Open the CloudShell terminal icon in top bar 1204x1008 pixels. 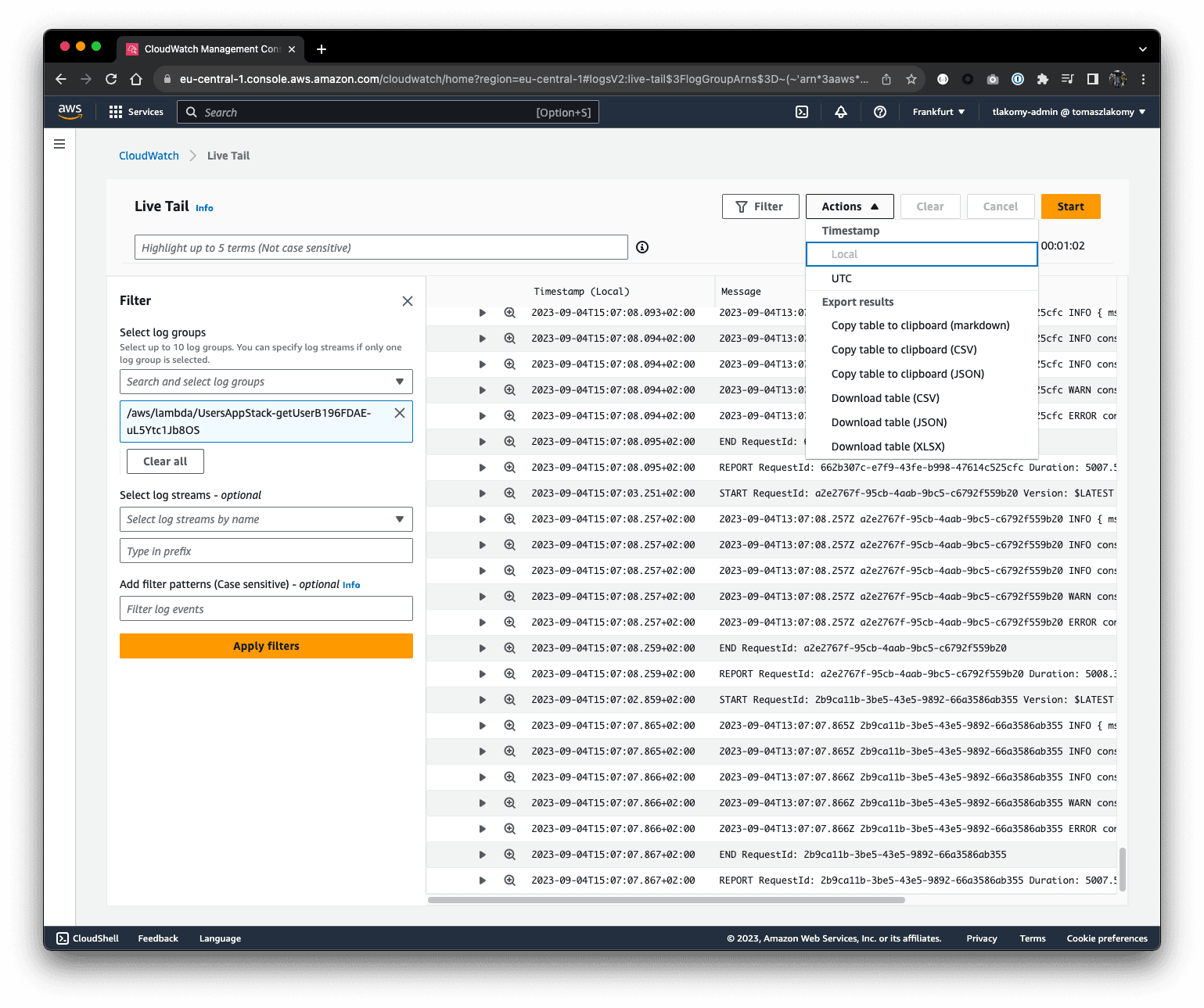pyautogui.click(x=802, y=112)
